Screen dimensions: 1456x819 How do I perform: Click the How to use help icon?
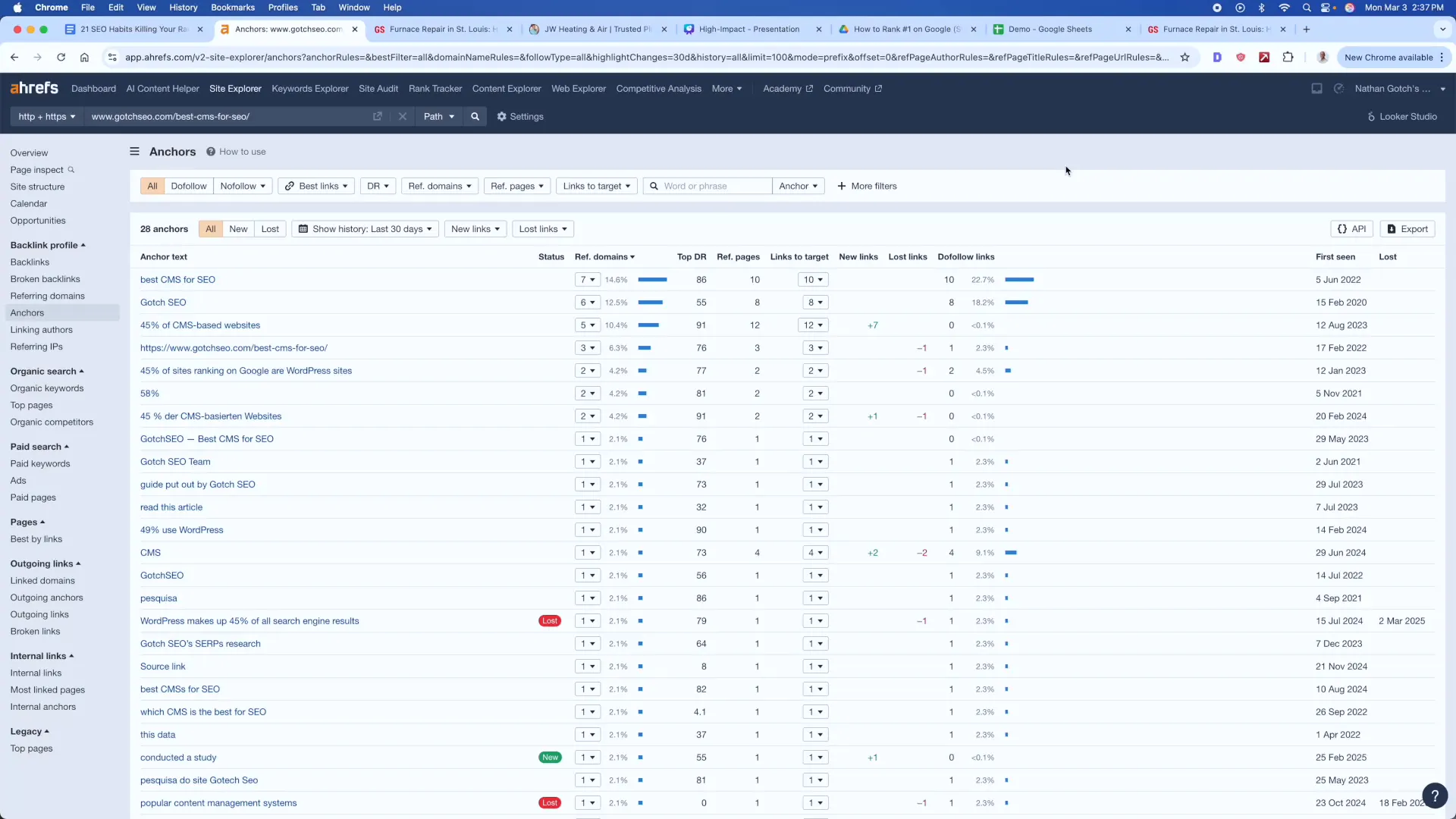[x=211, y=152]
